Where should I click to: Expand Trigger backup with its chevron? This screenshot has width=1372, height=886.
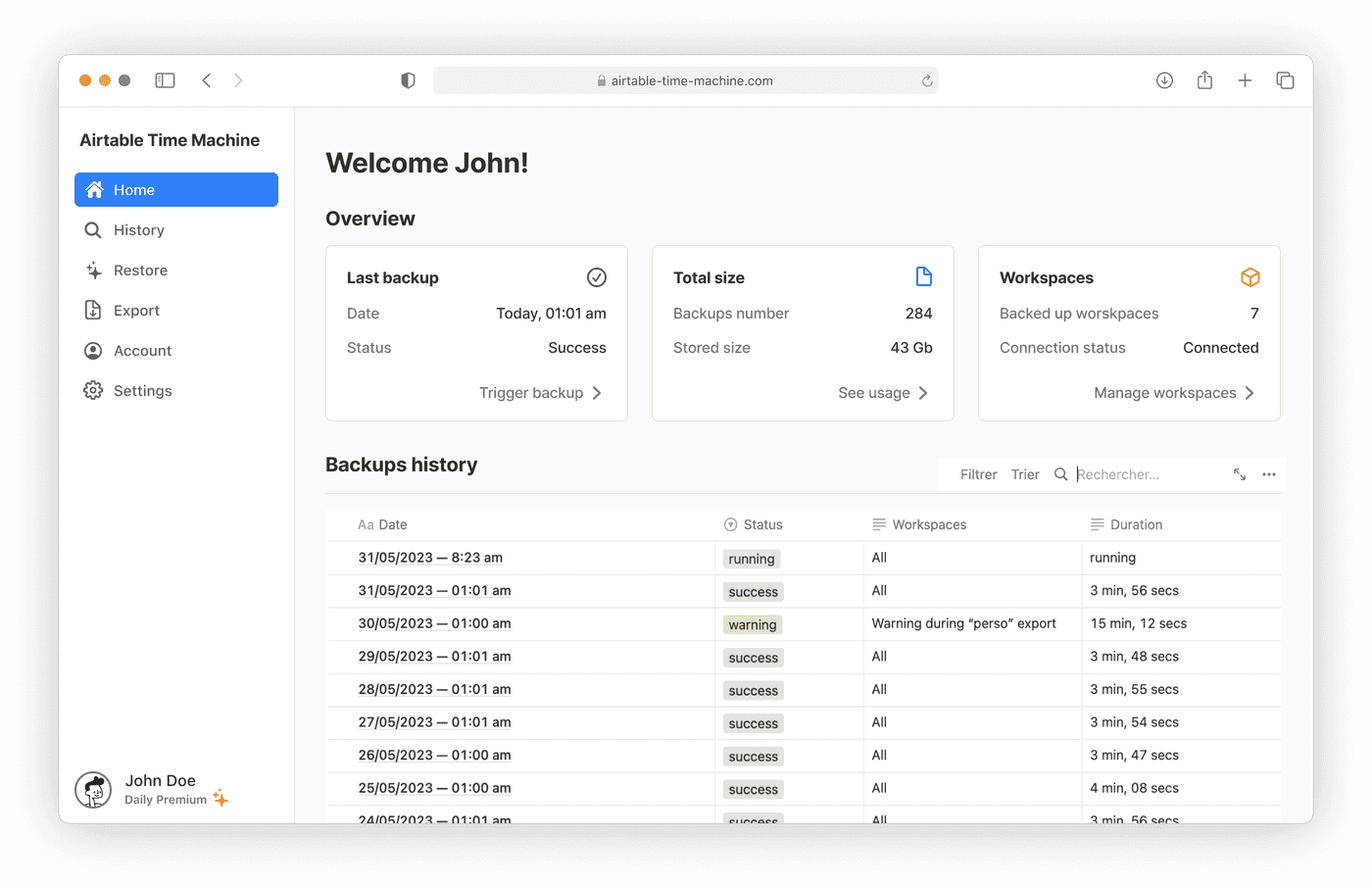598,392
